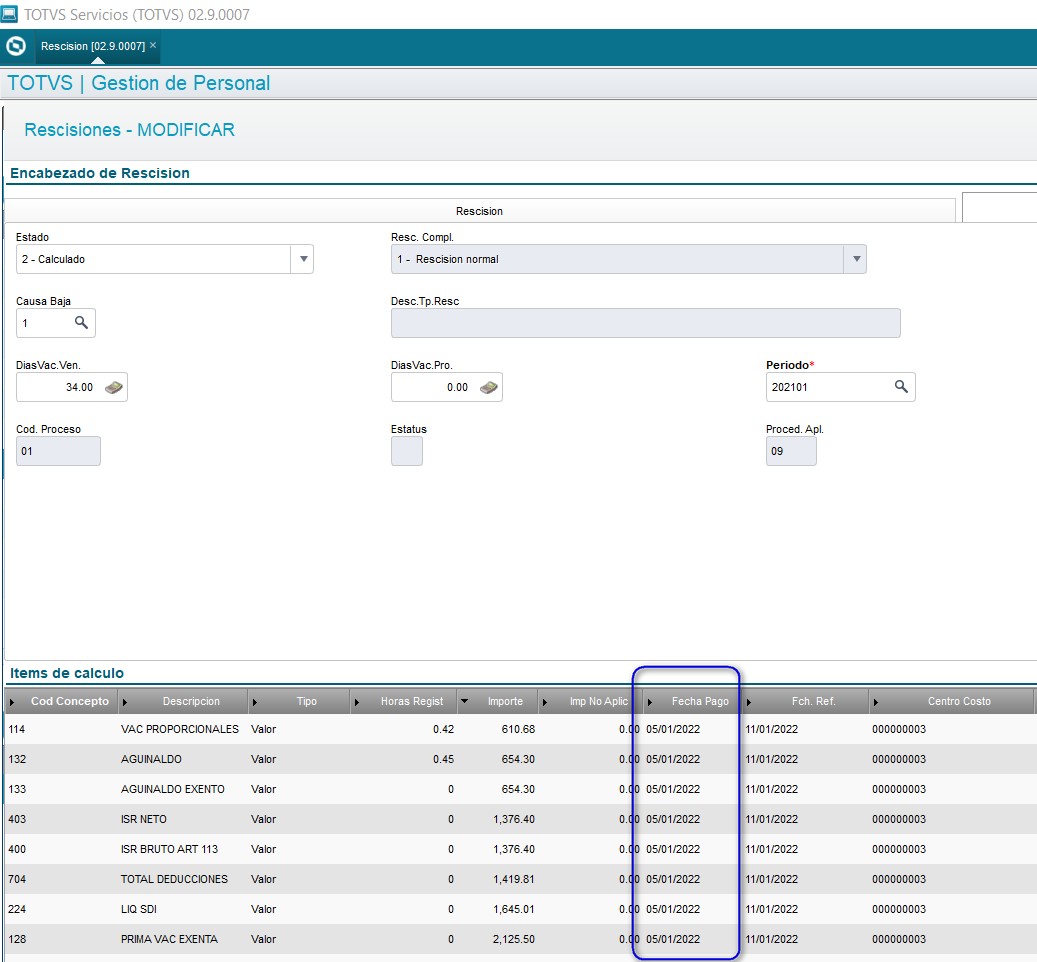
Task: Select the LIQ SDI description cell
Action: [139, 908]
